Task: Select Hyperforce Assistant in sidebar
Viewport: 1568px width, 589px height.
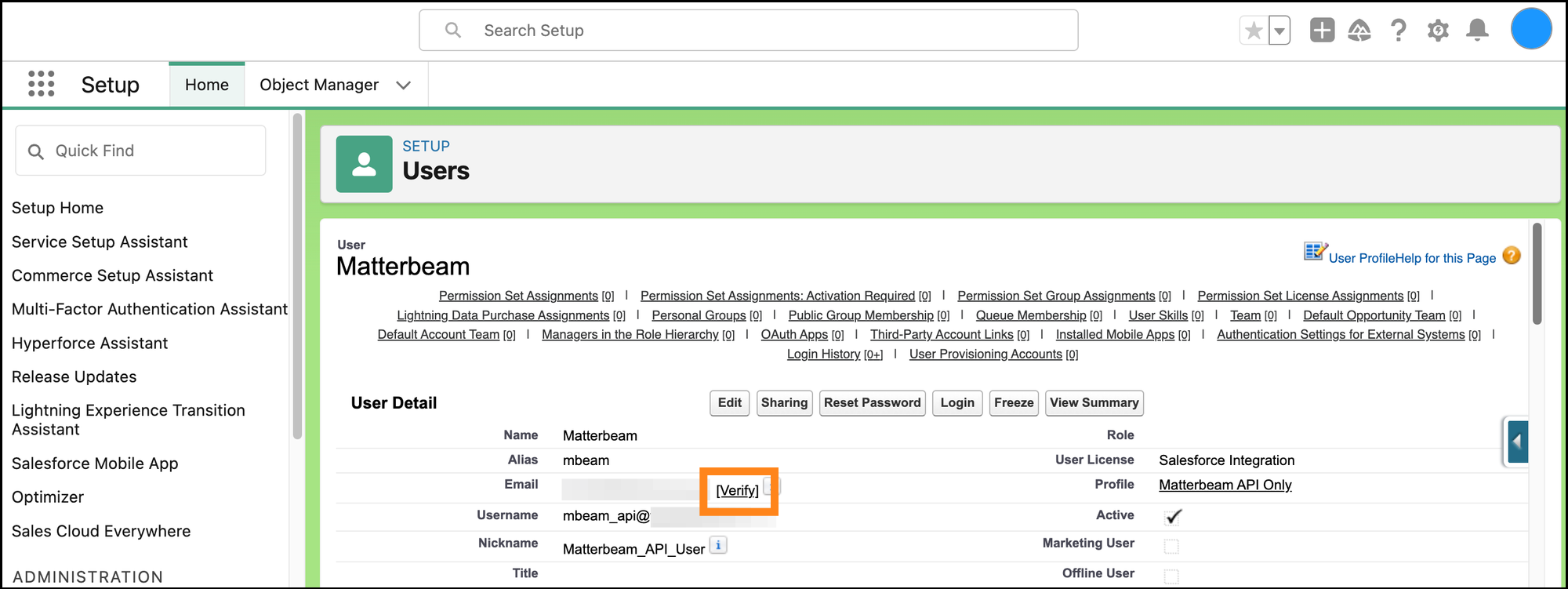Action: (89, 343)
